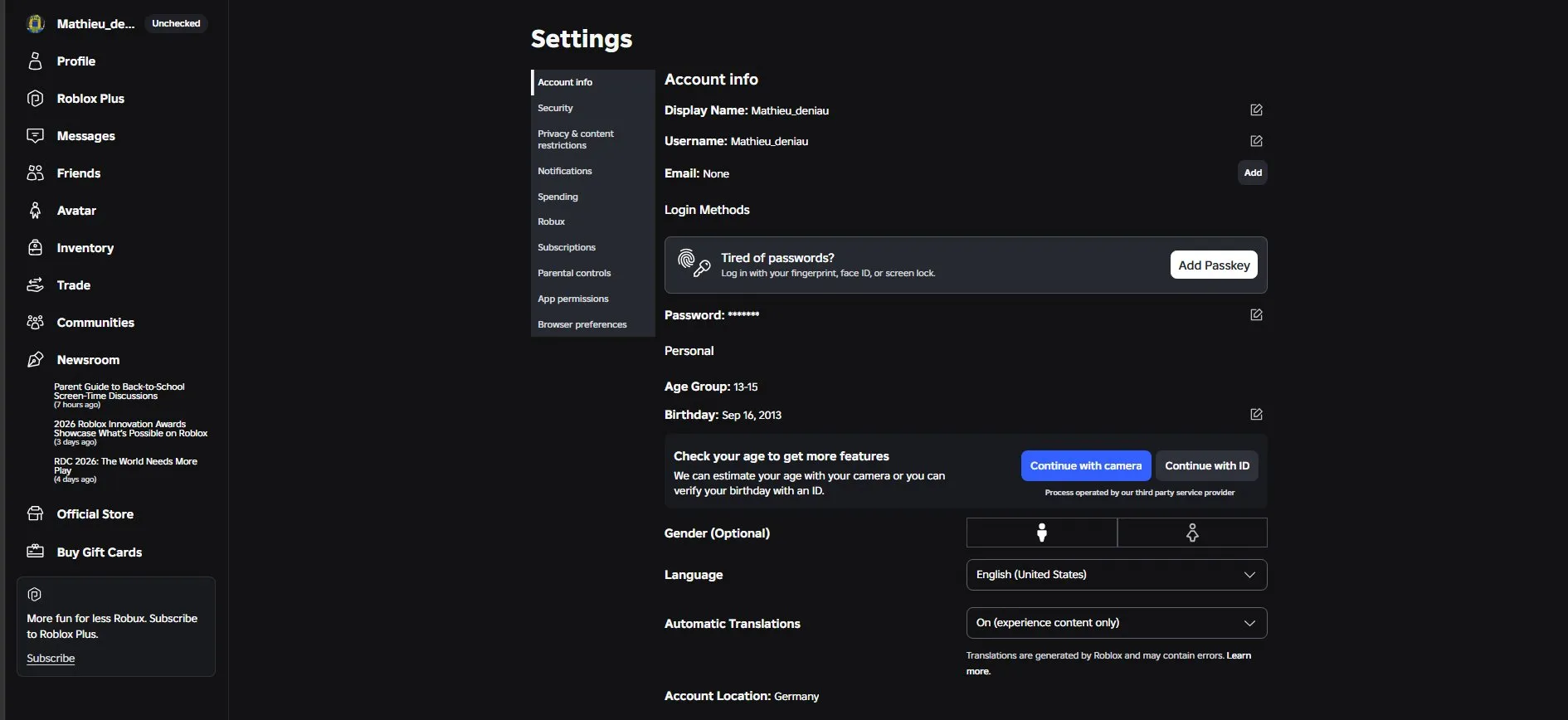Open RDC 2026 news article

[125, 466]
